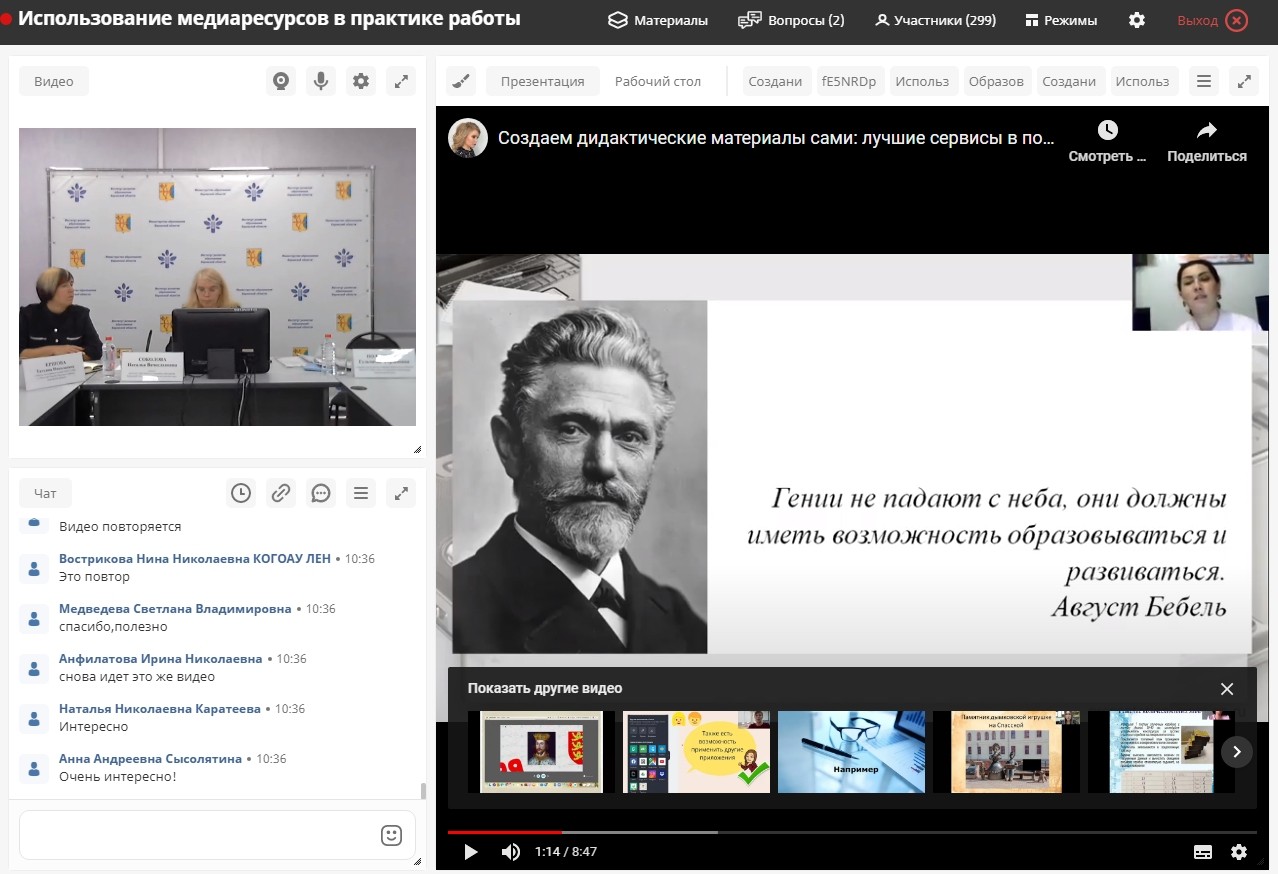Open the chat bubble options icon
Viewport: 1278px width, 874px height.
click(321, 493)
